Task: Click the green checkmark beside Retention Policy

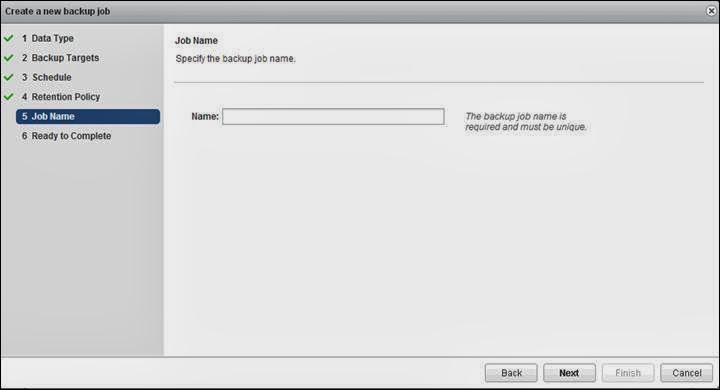Action: tap(8, 97)
